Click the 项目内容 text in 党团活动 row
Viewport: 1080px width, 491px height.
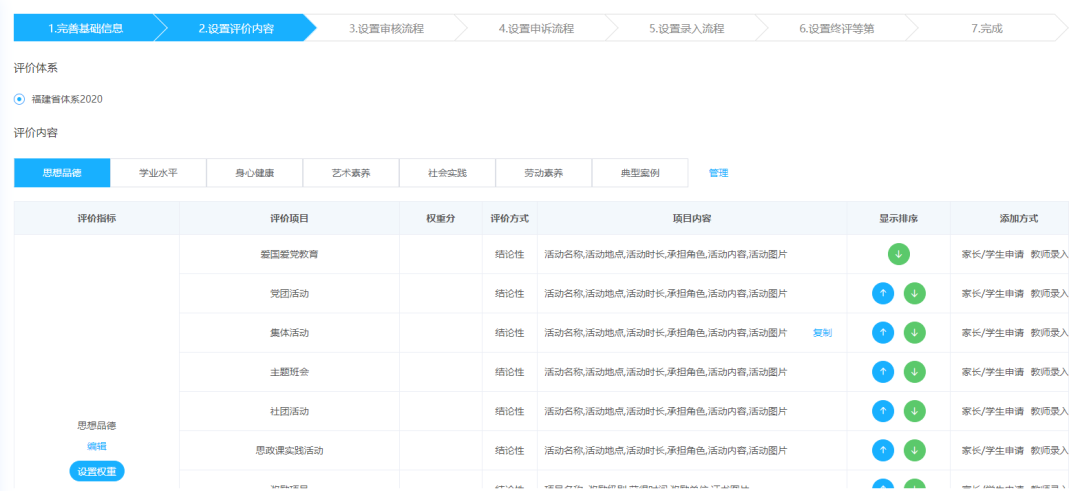click(x=665, y=293)
